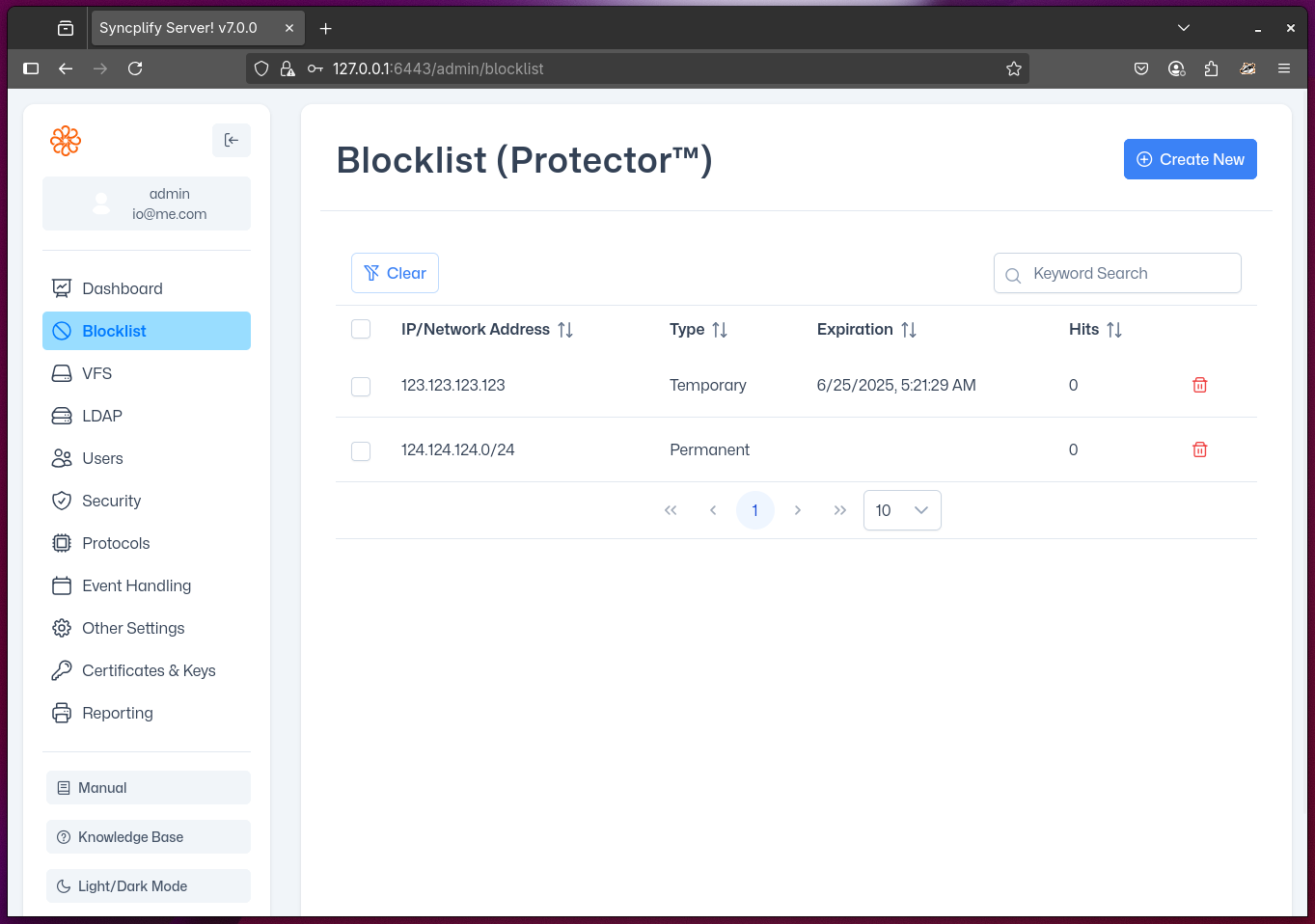Viewport: 1315px width, 924px height.
Task: Sort by Expiration using its sort arrows
Action: point(908,329)
